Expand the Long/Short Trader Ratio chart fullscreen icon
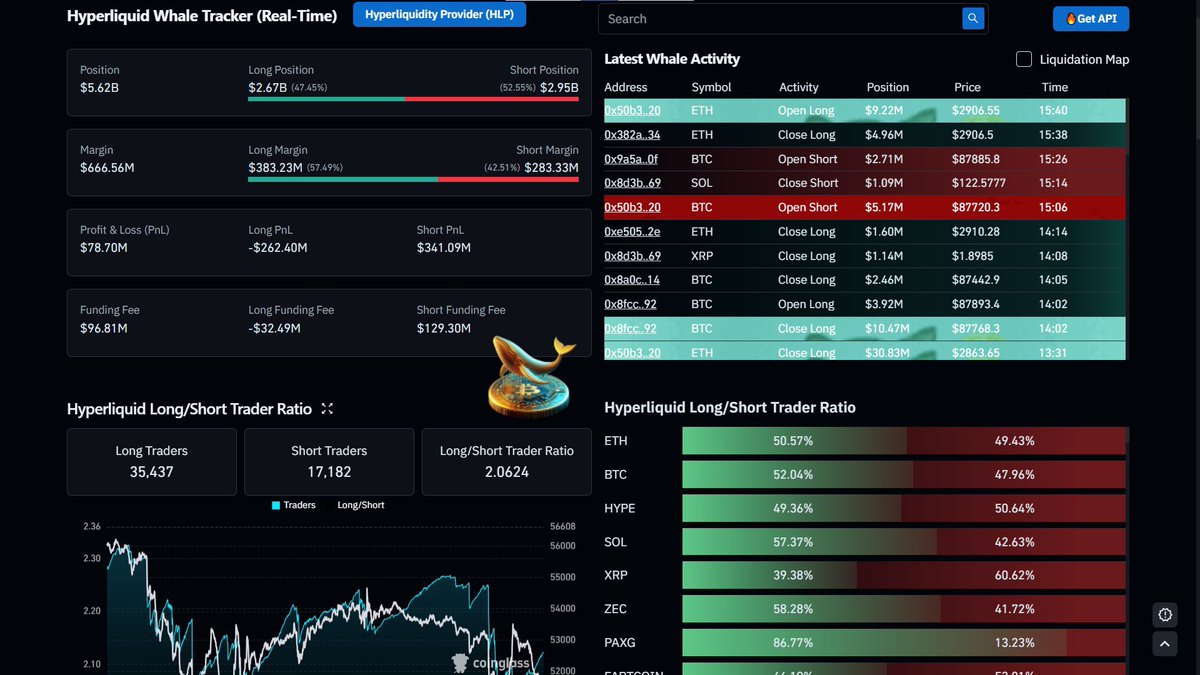This screenshot has height=675, width=1200. [327, 409]
